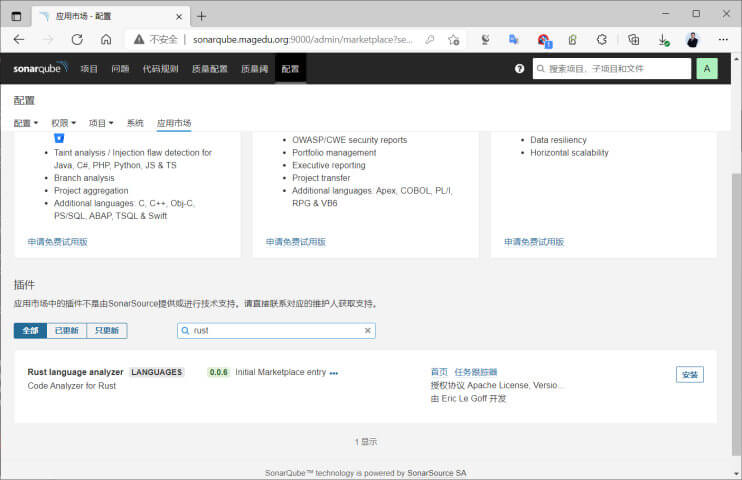Open the translate extension icon

[514, 40]
